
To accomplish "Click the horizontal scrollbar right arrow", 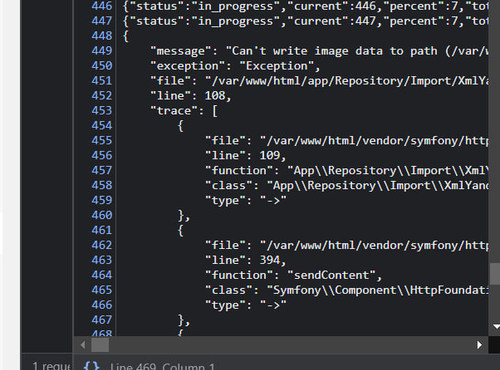I will (479, 345).
